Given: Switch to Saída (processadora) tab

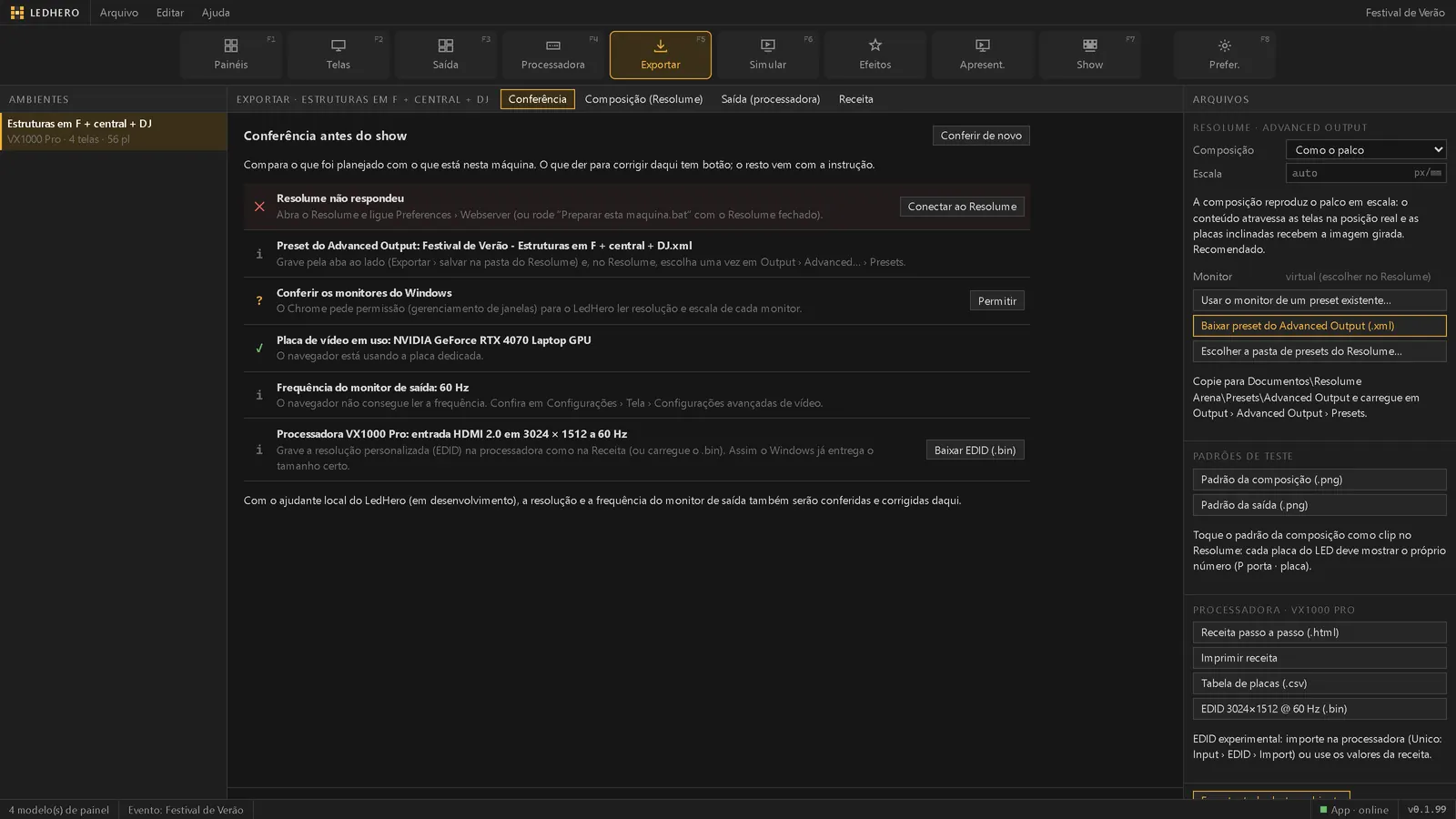Looking at the screenshot, I should (771, 99).
